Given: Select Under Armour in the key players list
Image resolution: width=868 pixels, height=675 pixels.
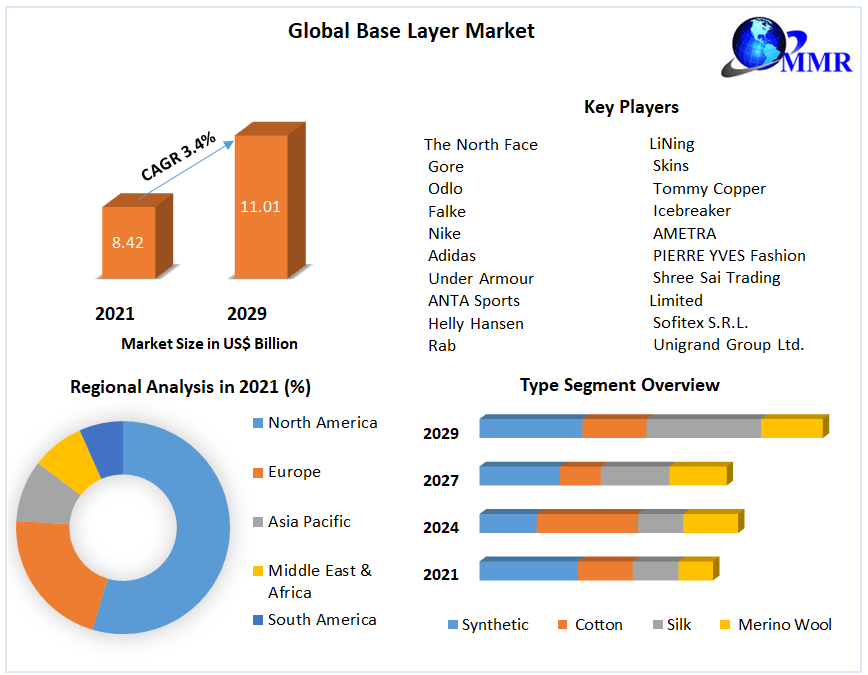Looking at the screenshot, I should [481, 279].
